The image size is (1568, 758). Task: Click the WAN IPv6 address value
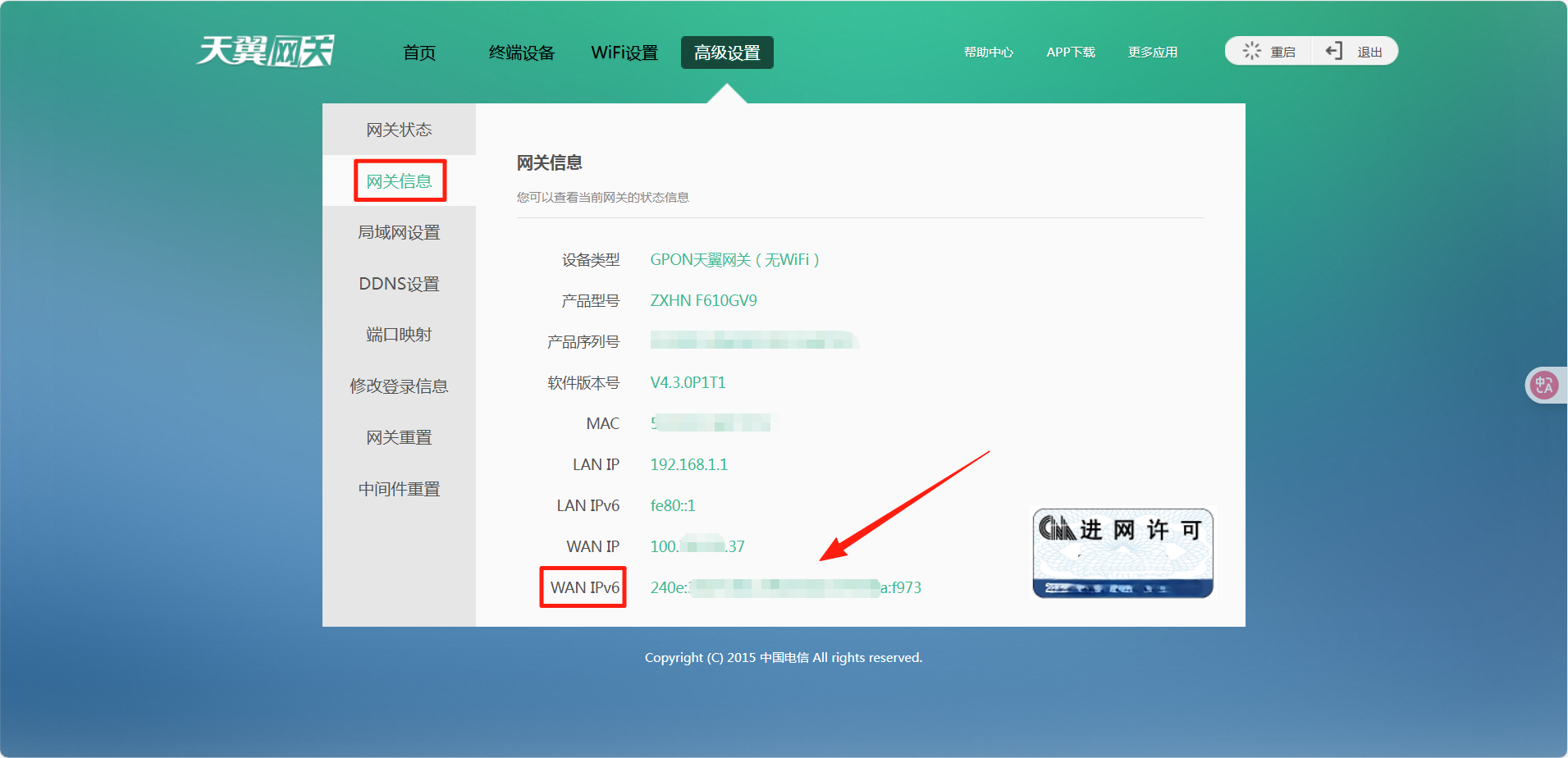coord(785,587)
